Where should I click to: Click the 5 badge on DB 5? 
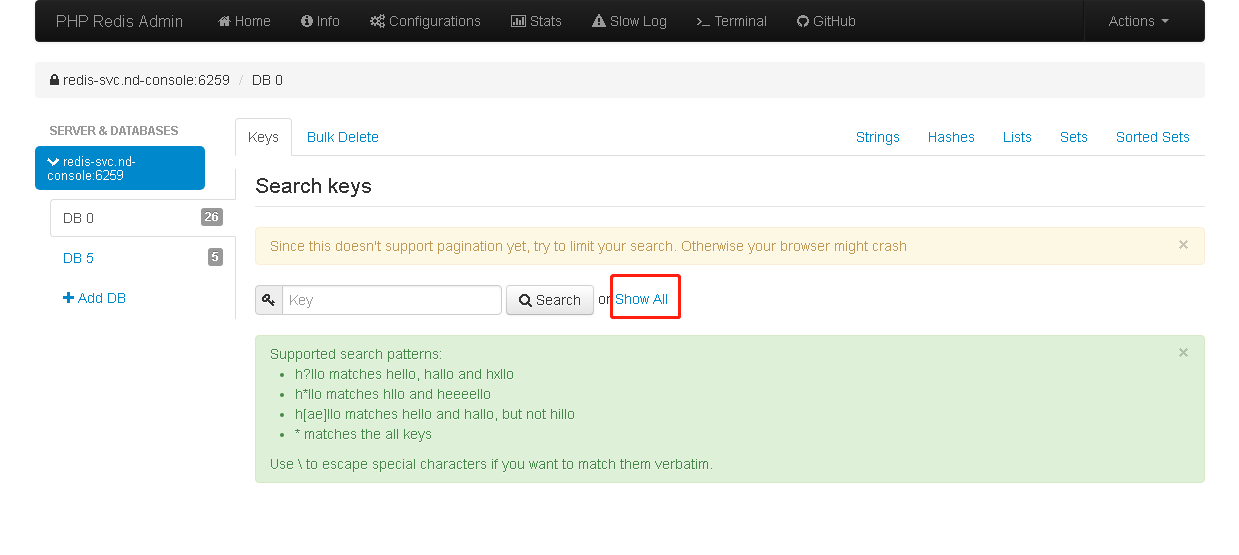point(215,257)
